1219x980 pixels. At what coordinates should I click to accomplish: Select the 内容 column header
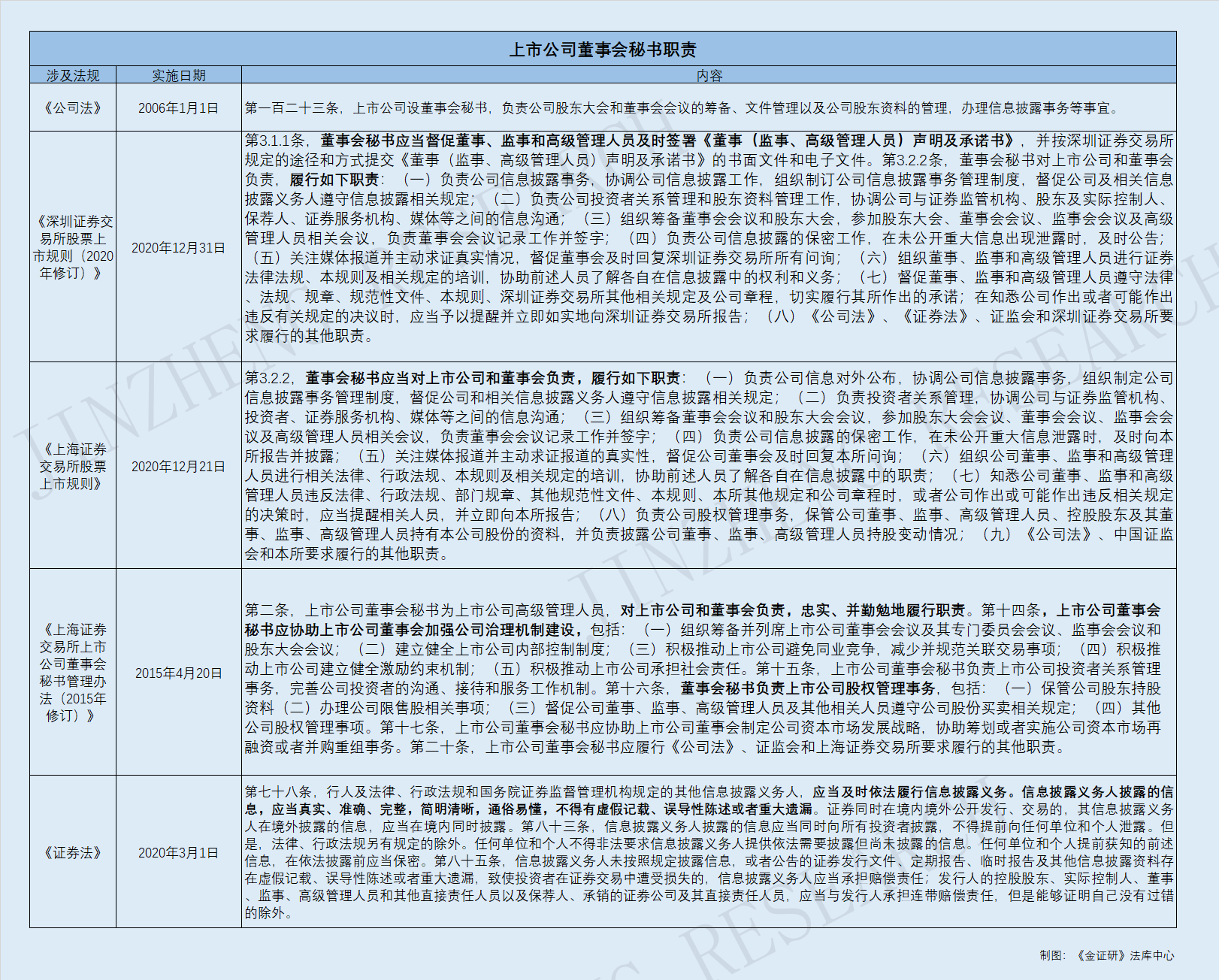click(709, 75)
